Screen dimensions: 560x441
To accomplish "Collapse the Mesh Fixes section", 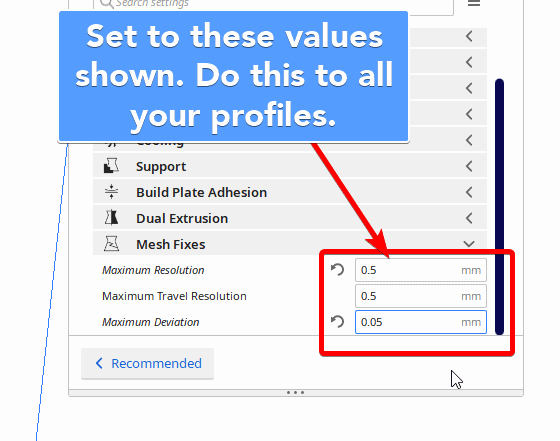I will [x=469, y=244].
